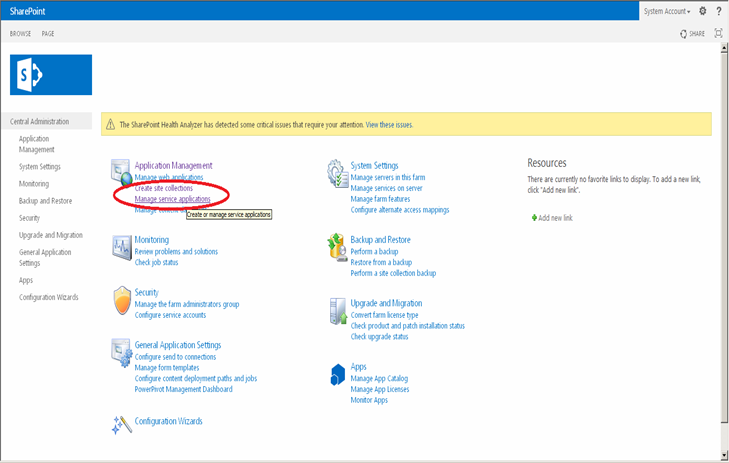Click the vertical scrollbar up arrow
The height and width of the screenshot is (463, 729).
724,47
